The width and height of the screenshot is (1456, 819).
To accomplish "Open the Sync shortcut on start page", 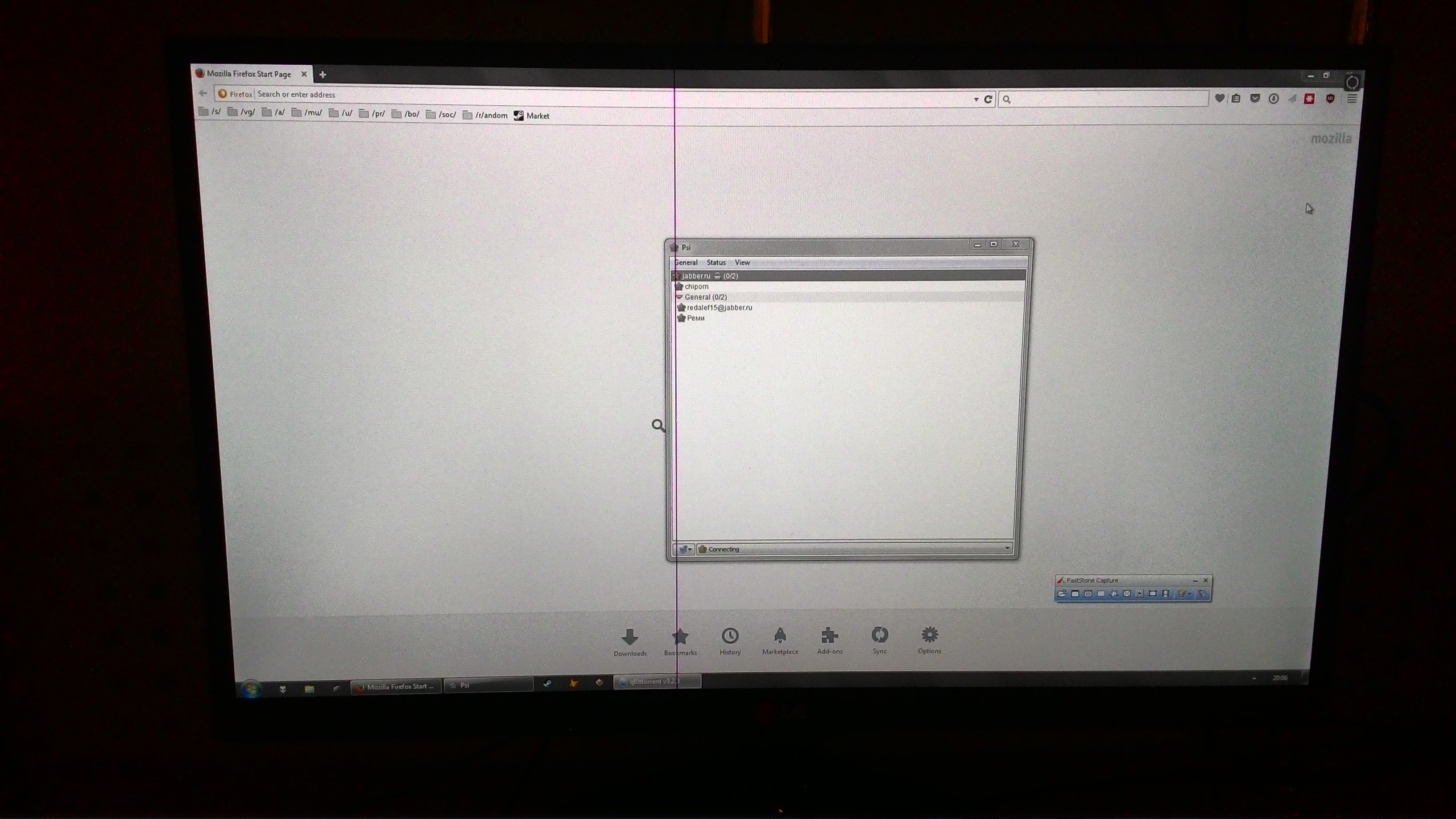I will [880, 640].
